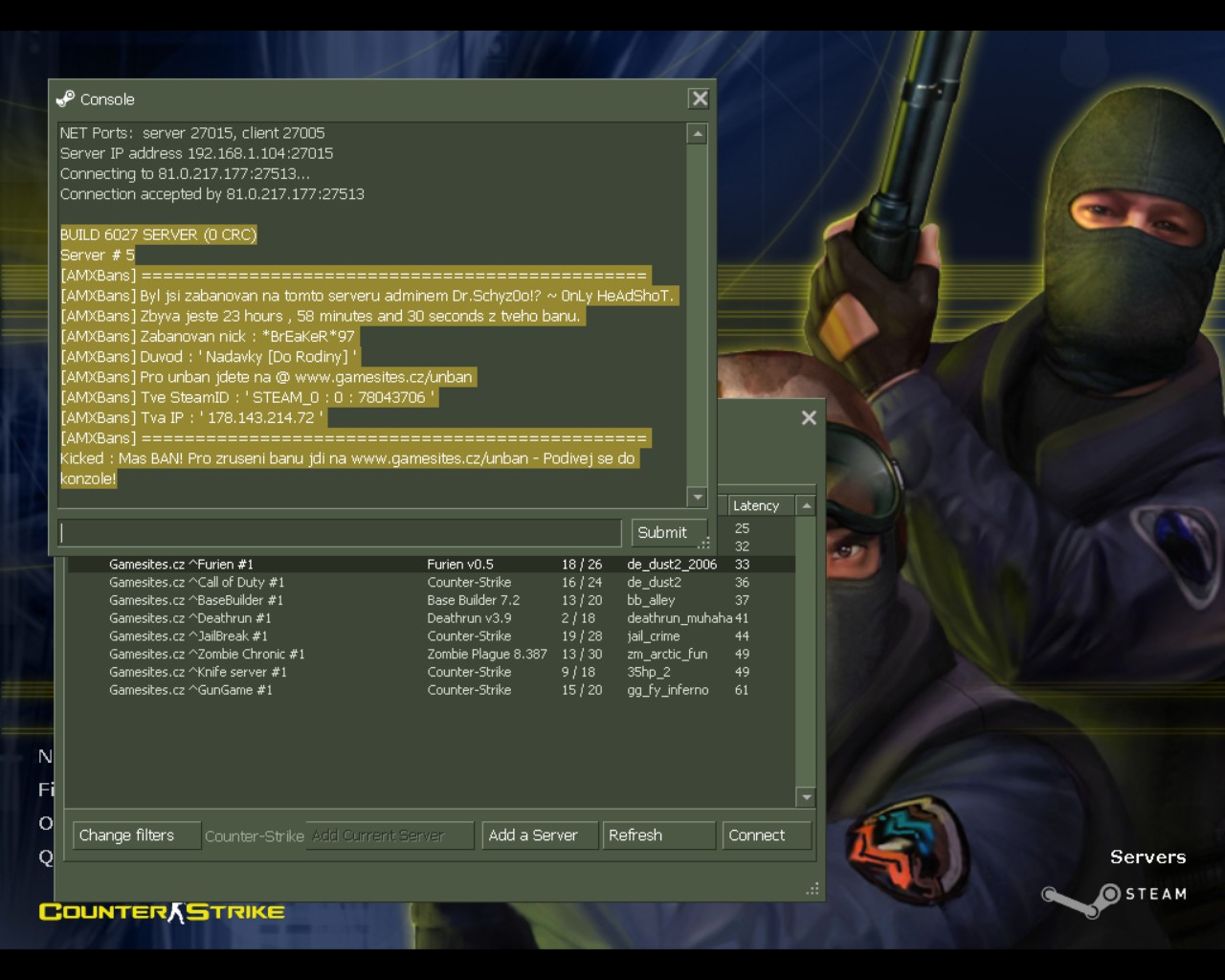The height and width of the screenshot is (980, 1225).
Task: Close the server browser window
Action: 809,417
